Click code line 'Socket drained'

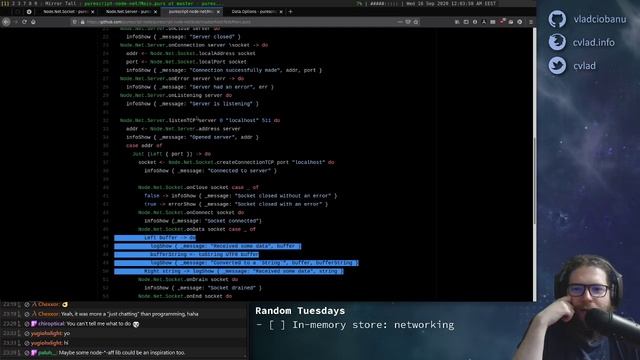click(x=202, y=288)
